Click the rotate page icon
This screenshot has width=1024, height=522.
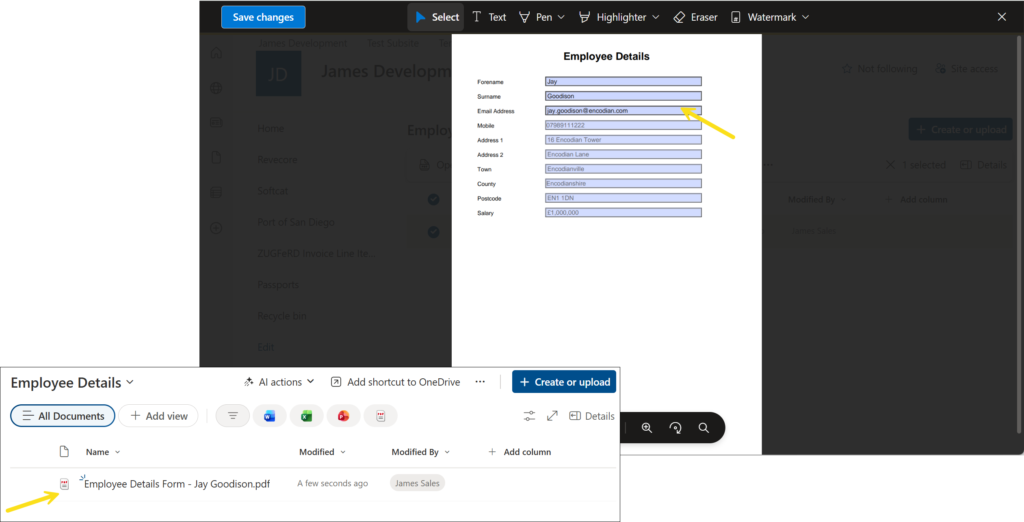675,428
